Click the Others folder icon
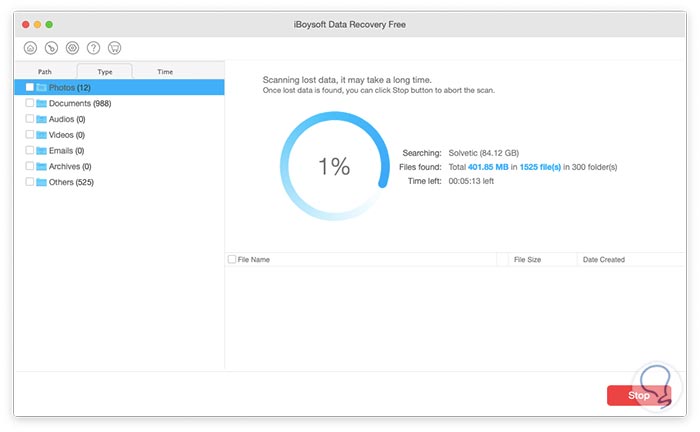The height and width of the screenshot is (432, 700). 42,183
